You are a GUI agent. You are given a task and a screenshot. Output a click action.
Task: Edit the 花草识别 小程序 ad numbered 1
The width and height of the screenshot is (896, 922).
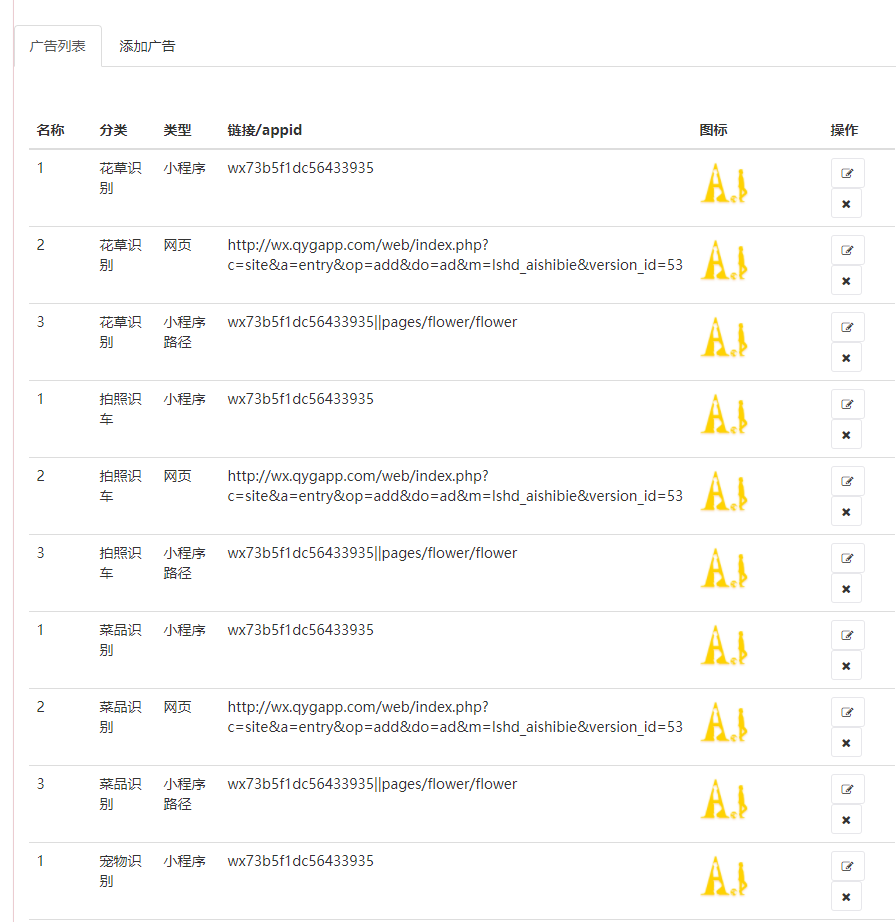click(x=847, y=173)
